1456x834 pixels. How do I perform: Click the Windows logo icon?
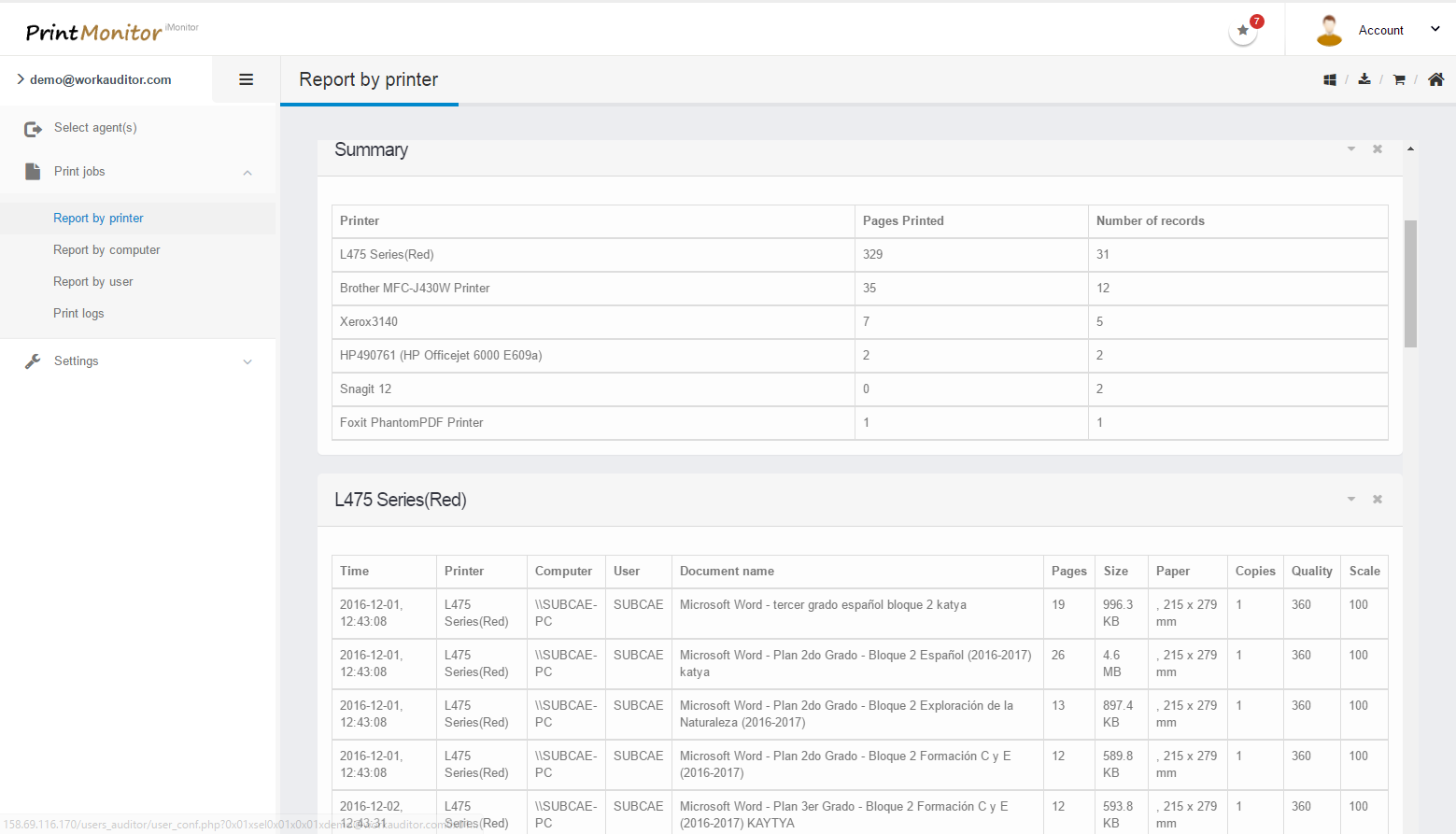pos(1330,80)
